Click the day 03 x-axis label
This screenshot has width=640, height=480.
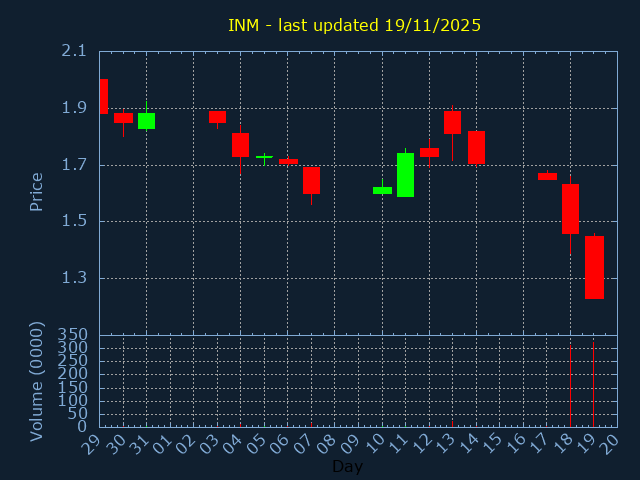pos(210,444)
